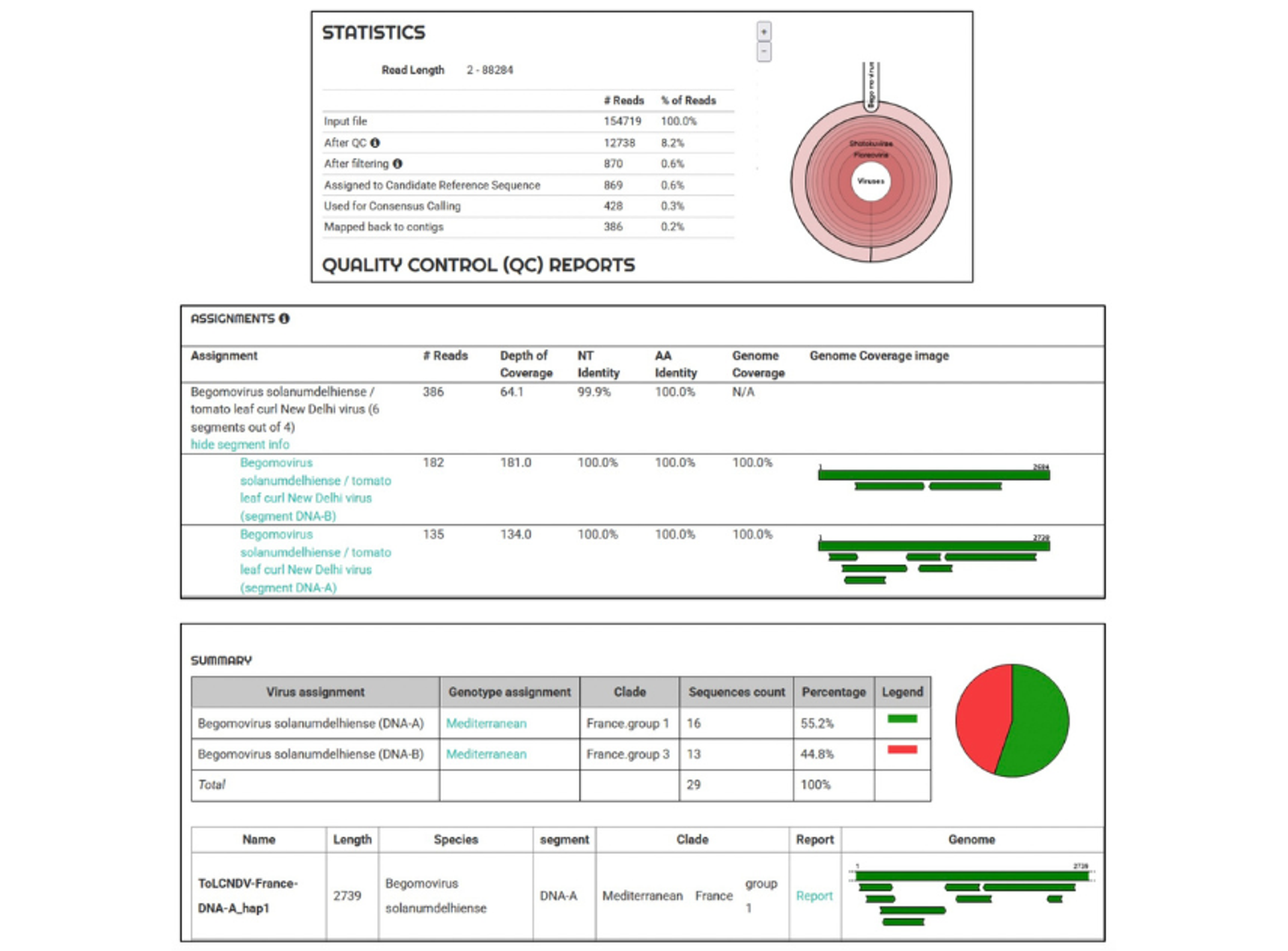
Task: Select 'Mapped back to contigs' row label
Action: tap(384, 227)
